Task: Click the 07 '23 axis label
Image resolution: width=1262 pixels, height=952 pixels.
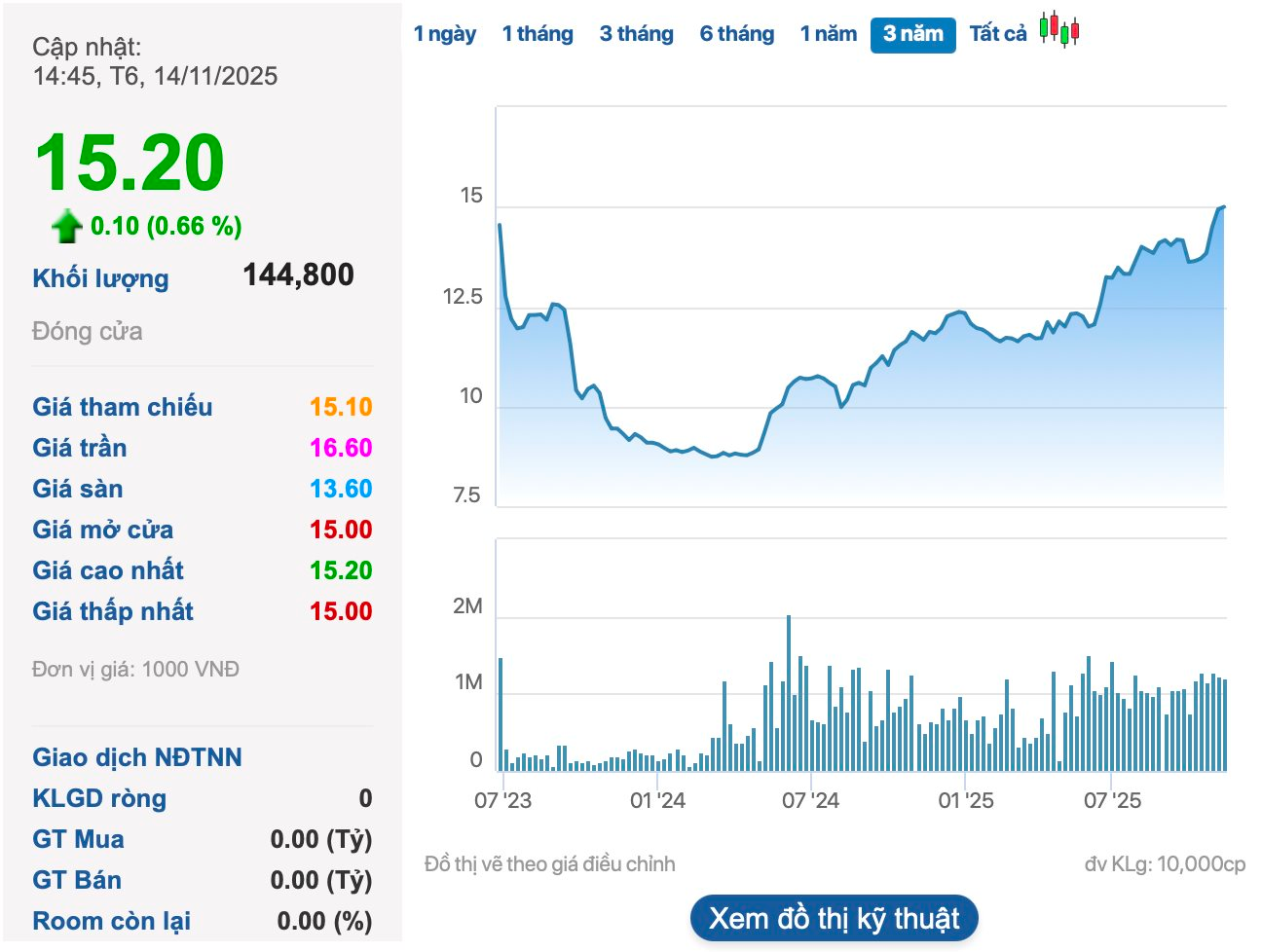Action: [502, 800]
